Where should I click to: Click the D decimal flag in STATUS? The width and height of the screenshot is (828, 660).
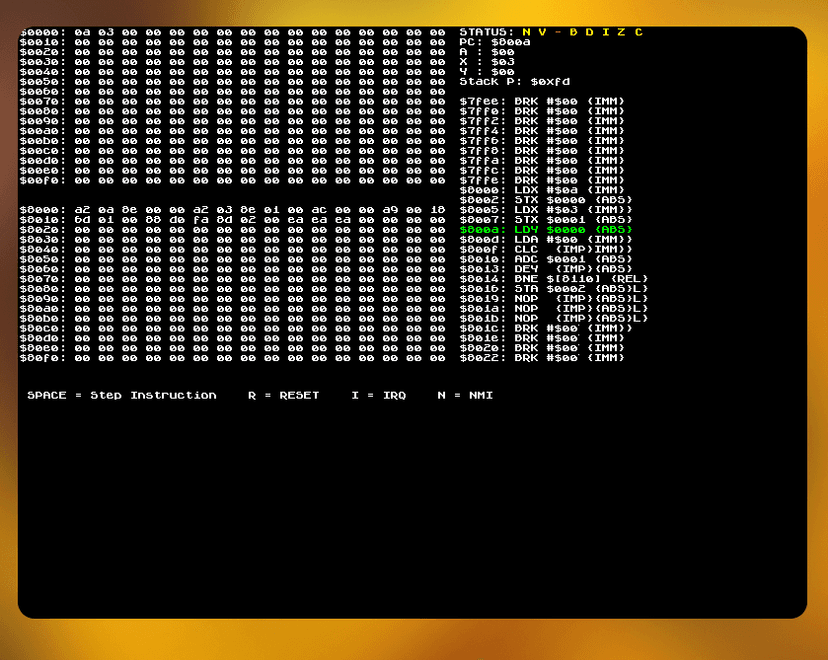(x=589, y=32)
